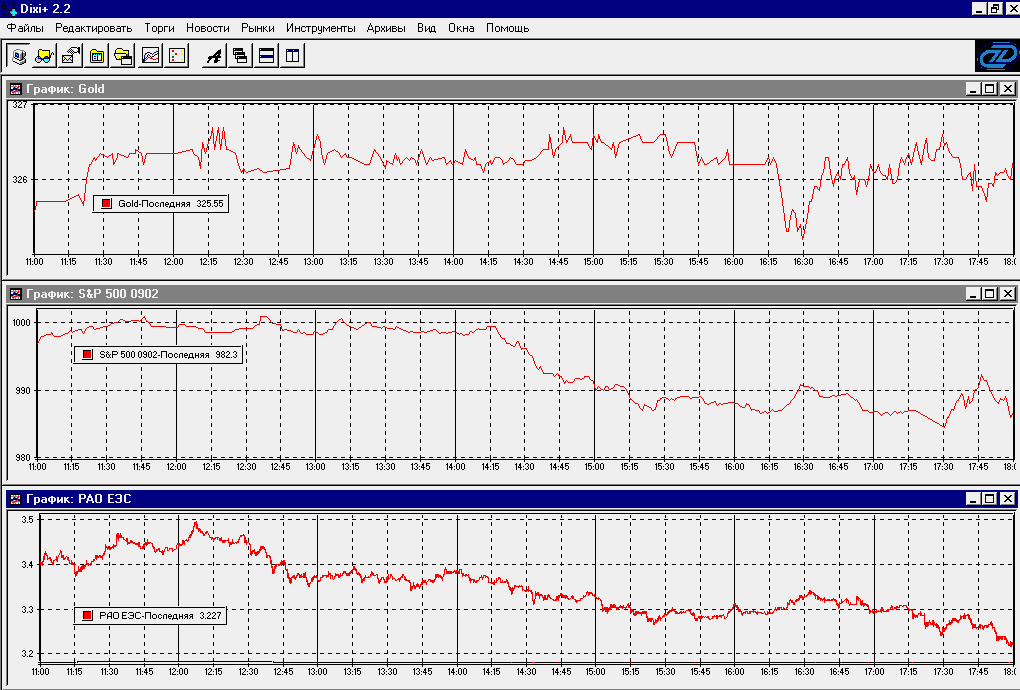Open the Gold chart window system icon

click(x=15, y=89)
